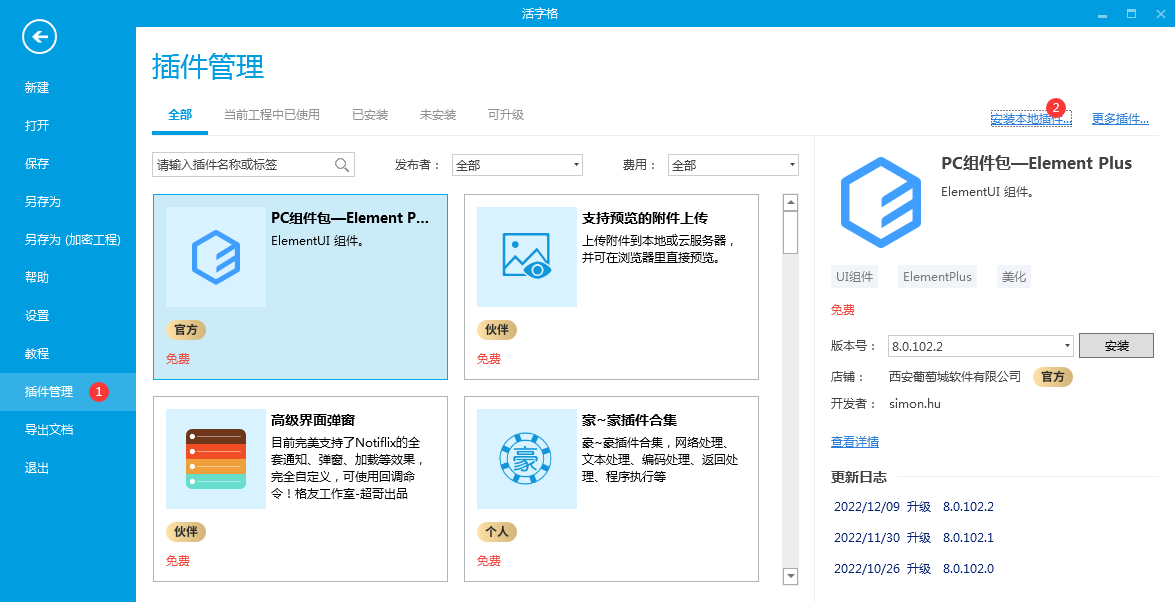This screenshot has width=1175, height=602.
Task: Open the 更多插件 link
Action: click(1120, 118)
